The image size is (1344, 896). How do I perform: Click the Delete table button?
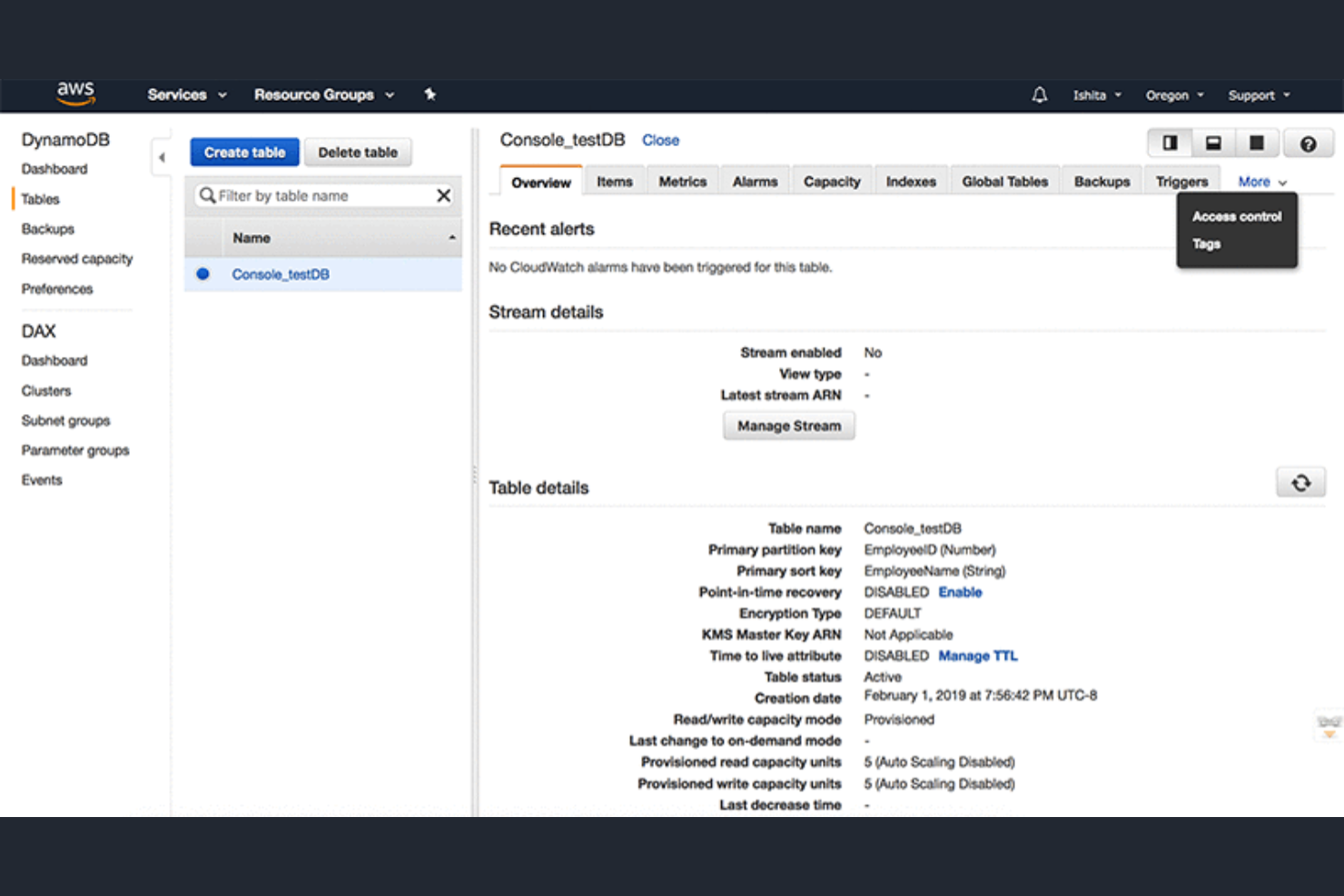tap(358, 153)
